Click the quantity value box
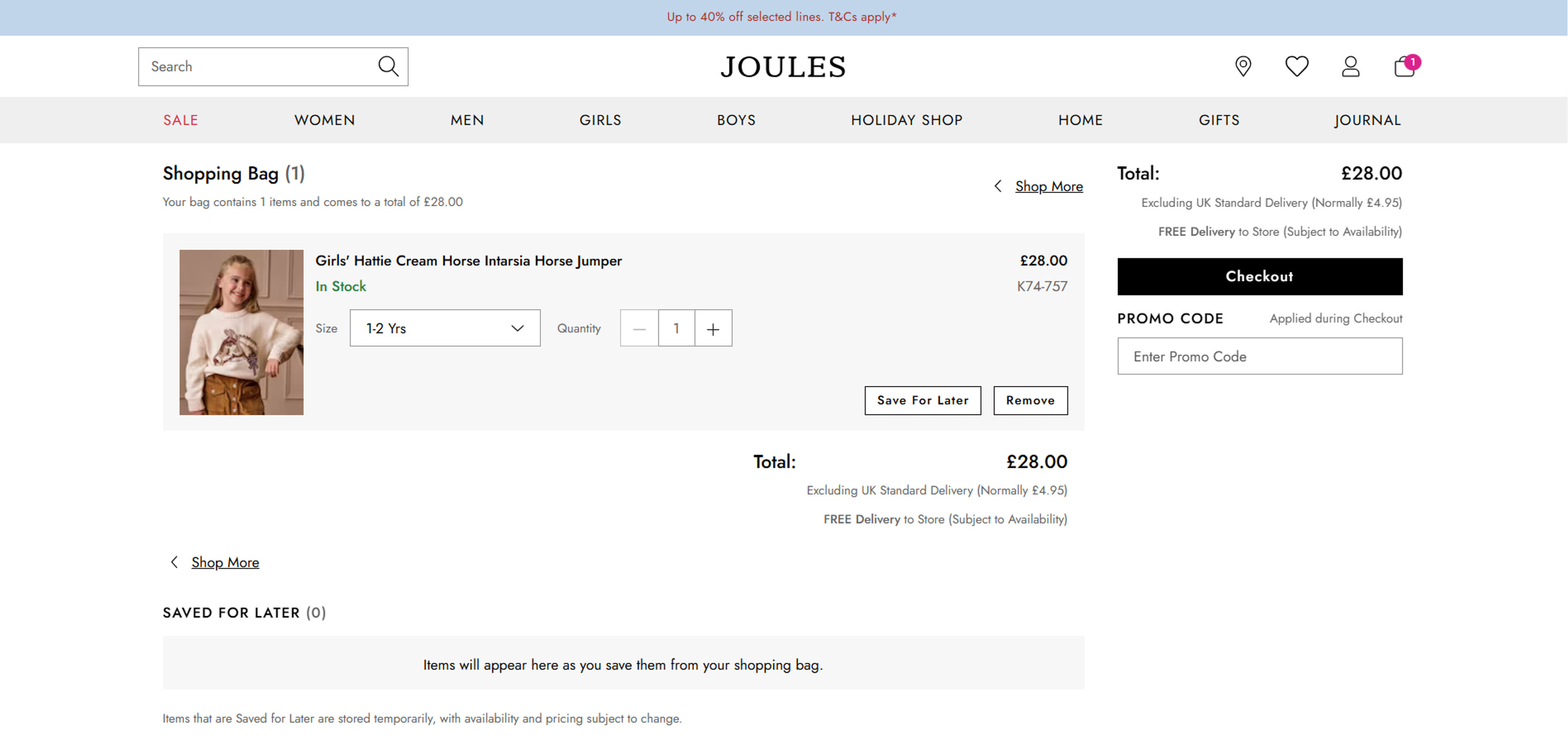The width and height of the screenshot is (1568, 748). point(676,329)
